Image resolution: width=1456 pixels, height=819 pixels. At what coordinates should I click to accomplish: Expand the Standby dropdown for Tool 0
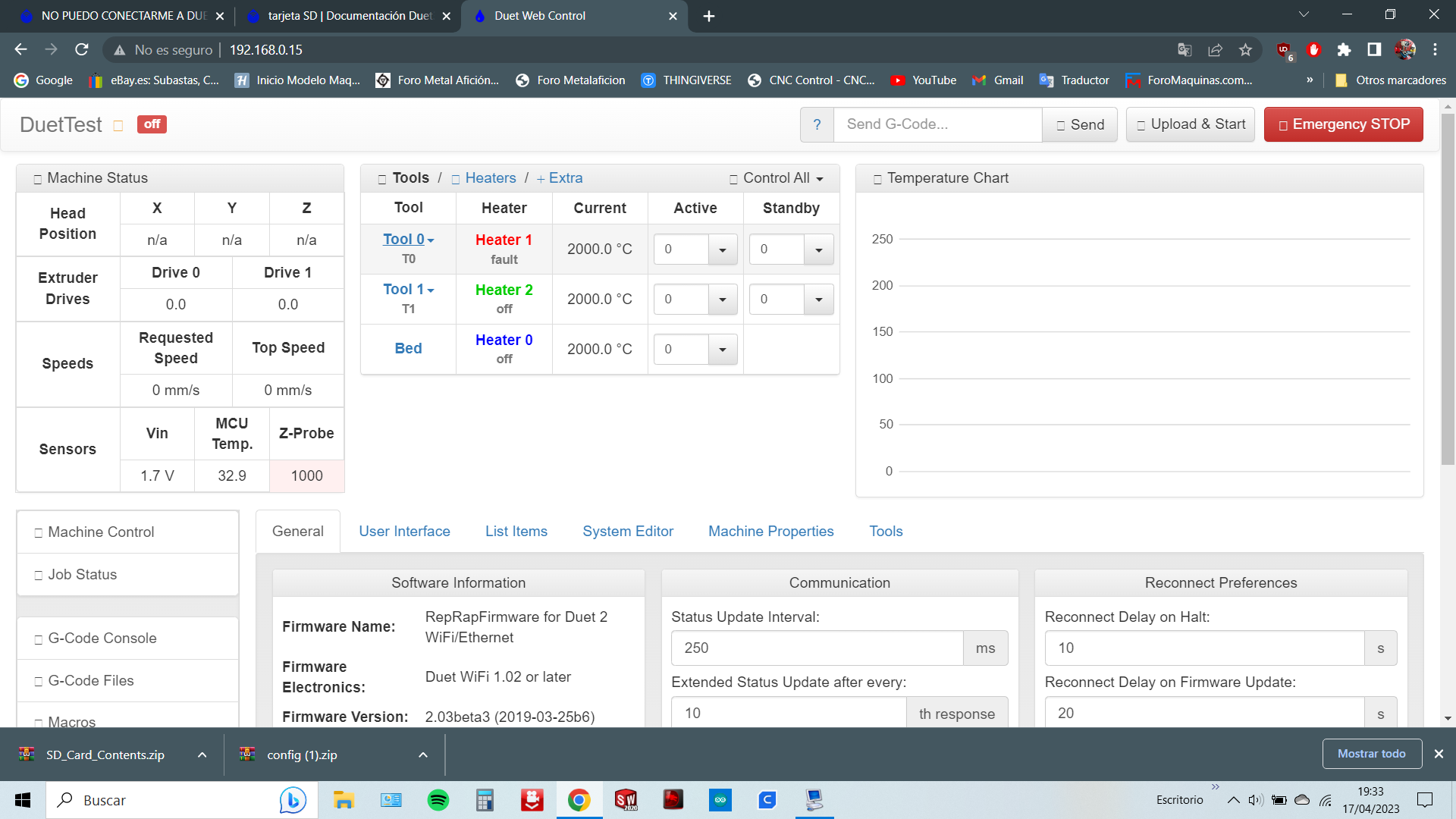tap(818, 249)
